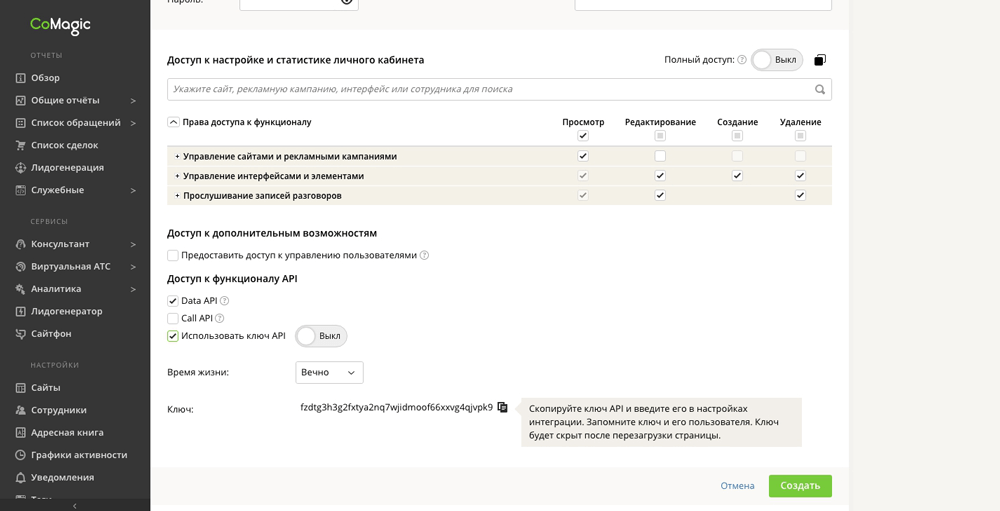1000x511 pixels.
Task: Click the copy permissions icon near full access
Action: [820, 60]
